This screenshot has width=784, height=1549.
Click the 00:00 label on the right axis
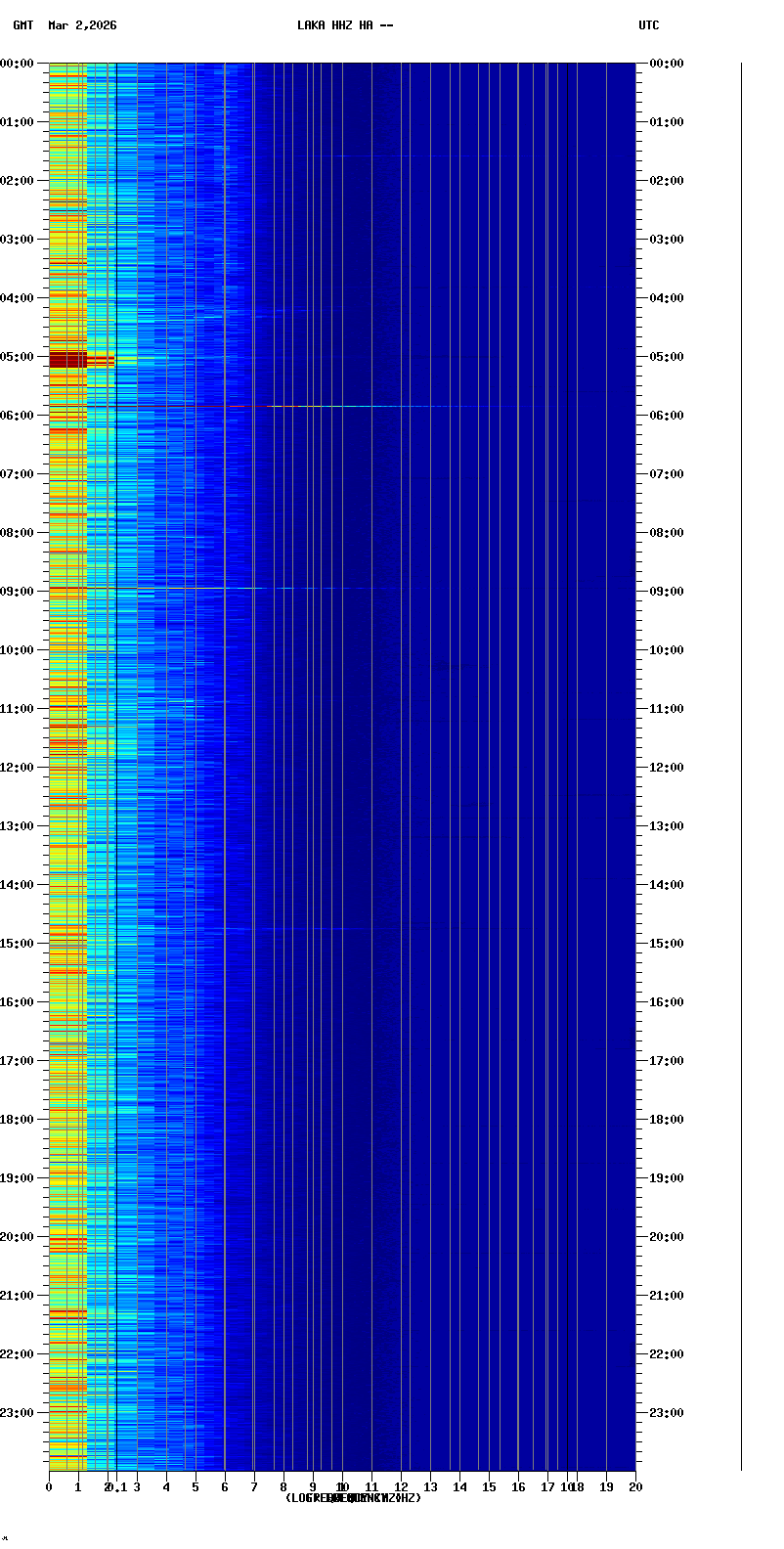click(x=667, y=64)
